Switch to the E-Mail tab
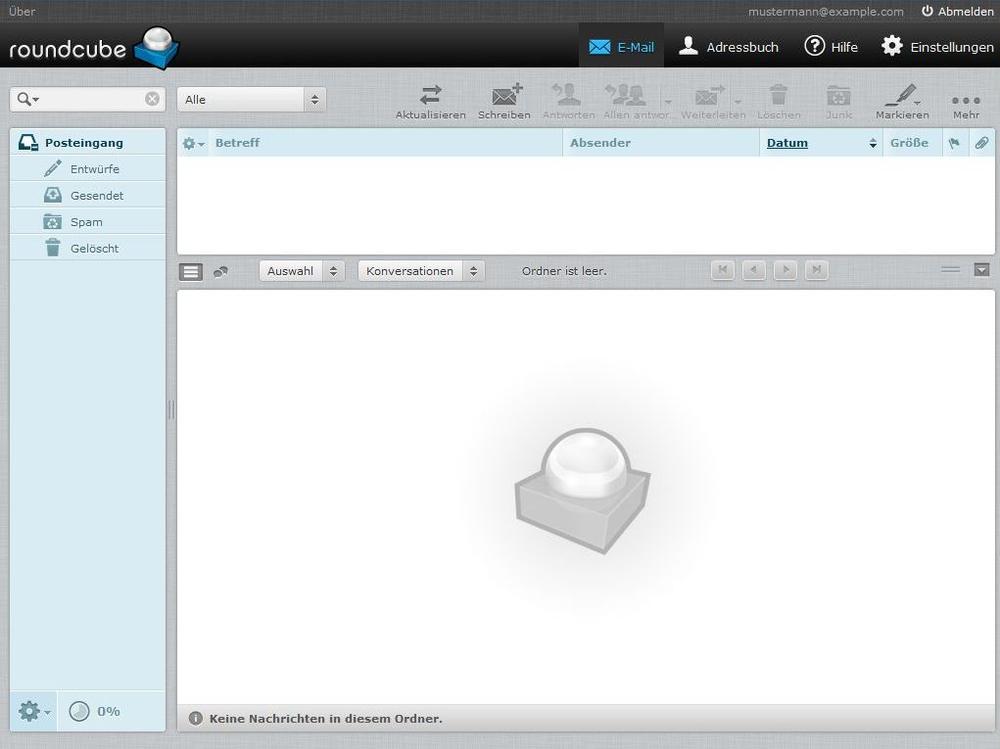The width and height of the screenshot is (1000, 749). pos(621,46)
